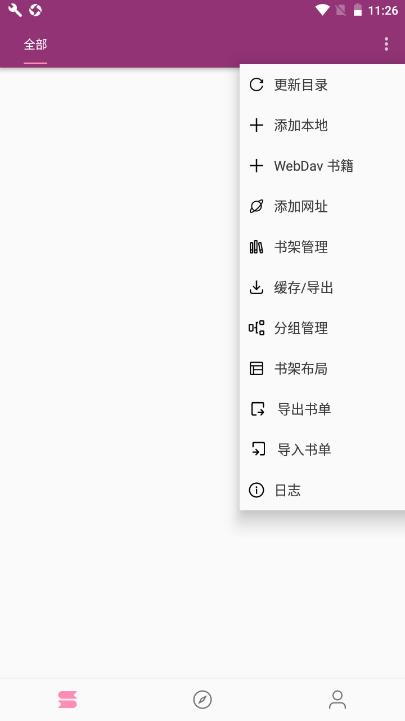Tap the pink bookshelf icon in bottom bar

click(x=68, y=700)
